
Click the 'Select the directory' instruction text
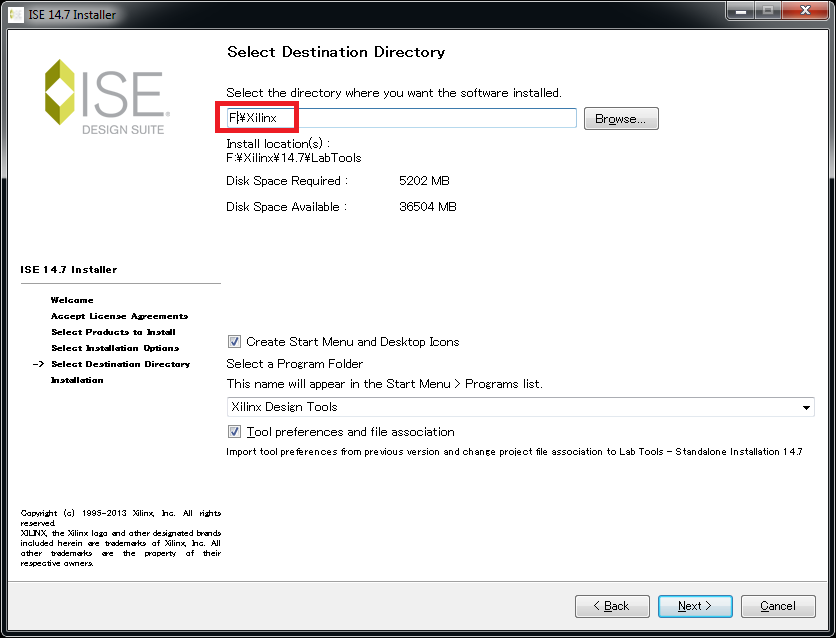pos(394,93)
